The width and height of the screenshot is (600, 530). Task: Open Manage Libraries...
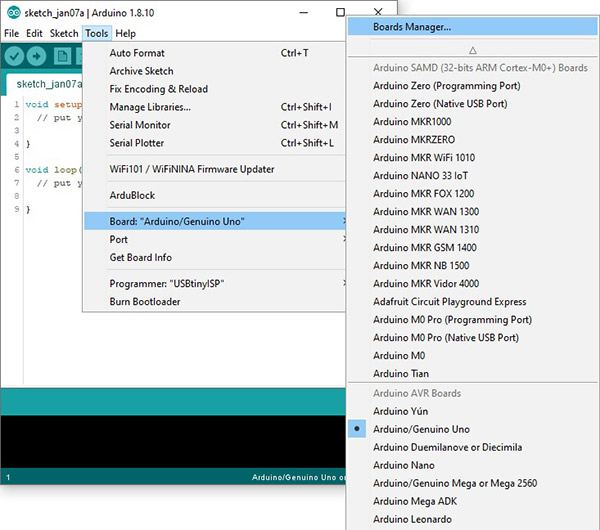coord(149,107)
